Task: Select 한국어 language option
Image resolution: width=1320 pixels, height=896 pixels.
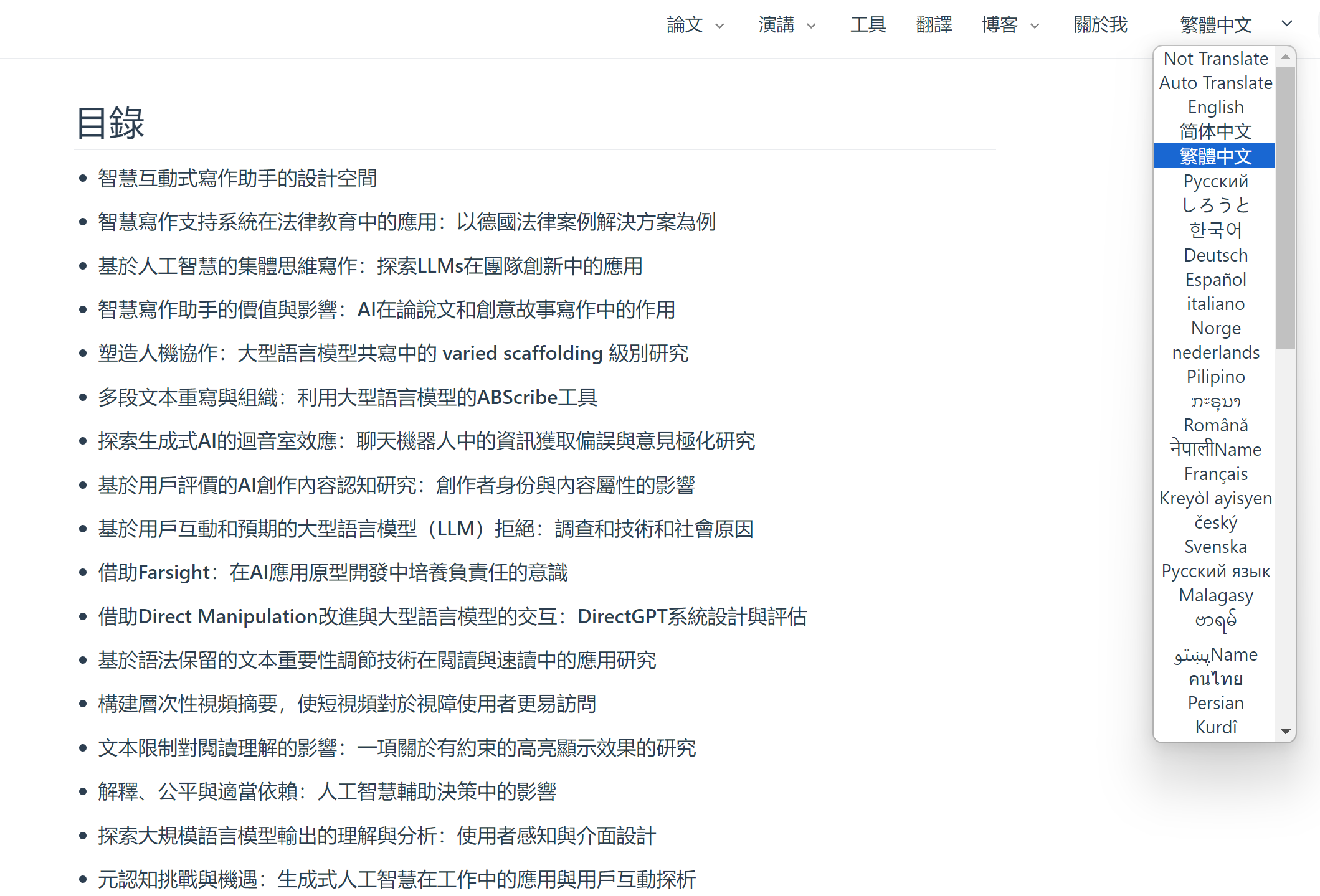Action: (1215, 230)
